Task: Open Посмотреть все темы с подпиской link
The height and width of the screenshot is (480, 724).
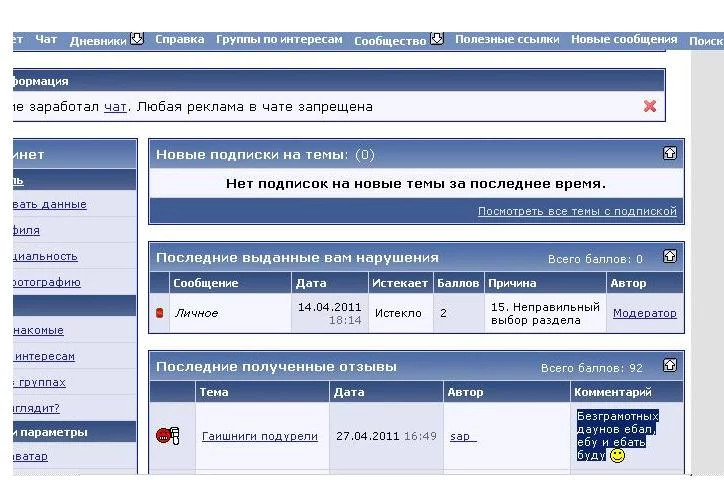Action: tap(577, 211)
